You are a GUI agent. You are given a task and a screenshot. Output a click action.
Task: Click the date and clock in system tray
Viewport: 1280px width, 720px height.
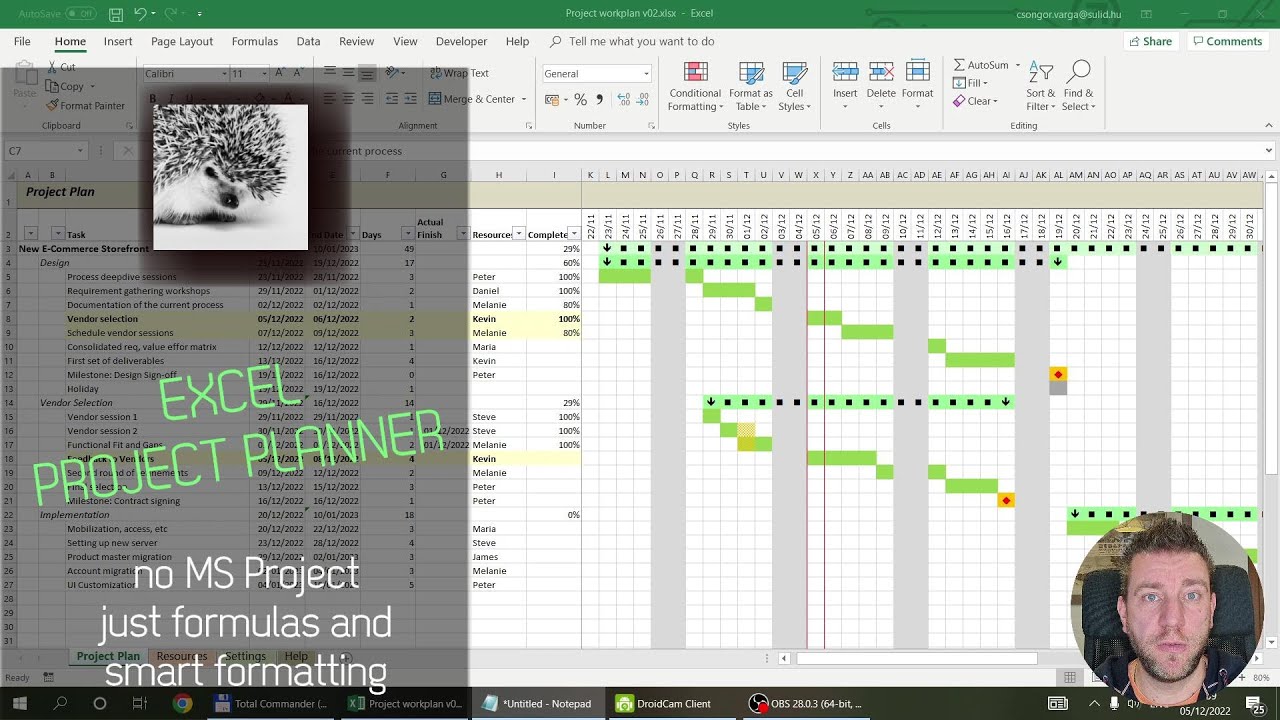pyautogui.click(x=1204, y=710)
